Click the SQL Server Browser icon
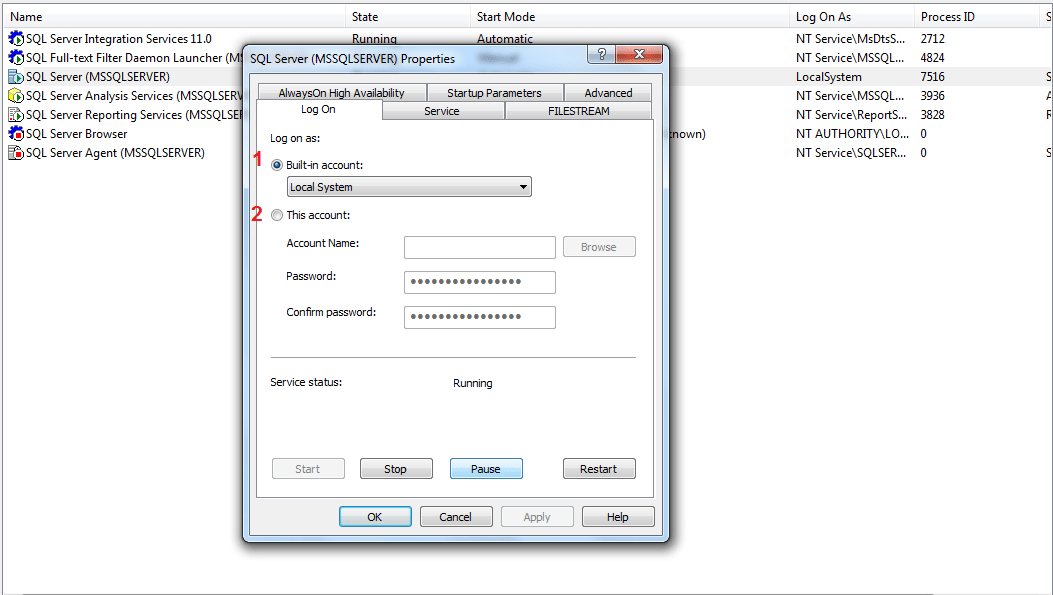1053x595 pixels. [15, 134]
